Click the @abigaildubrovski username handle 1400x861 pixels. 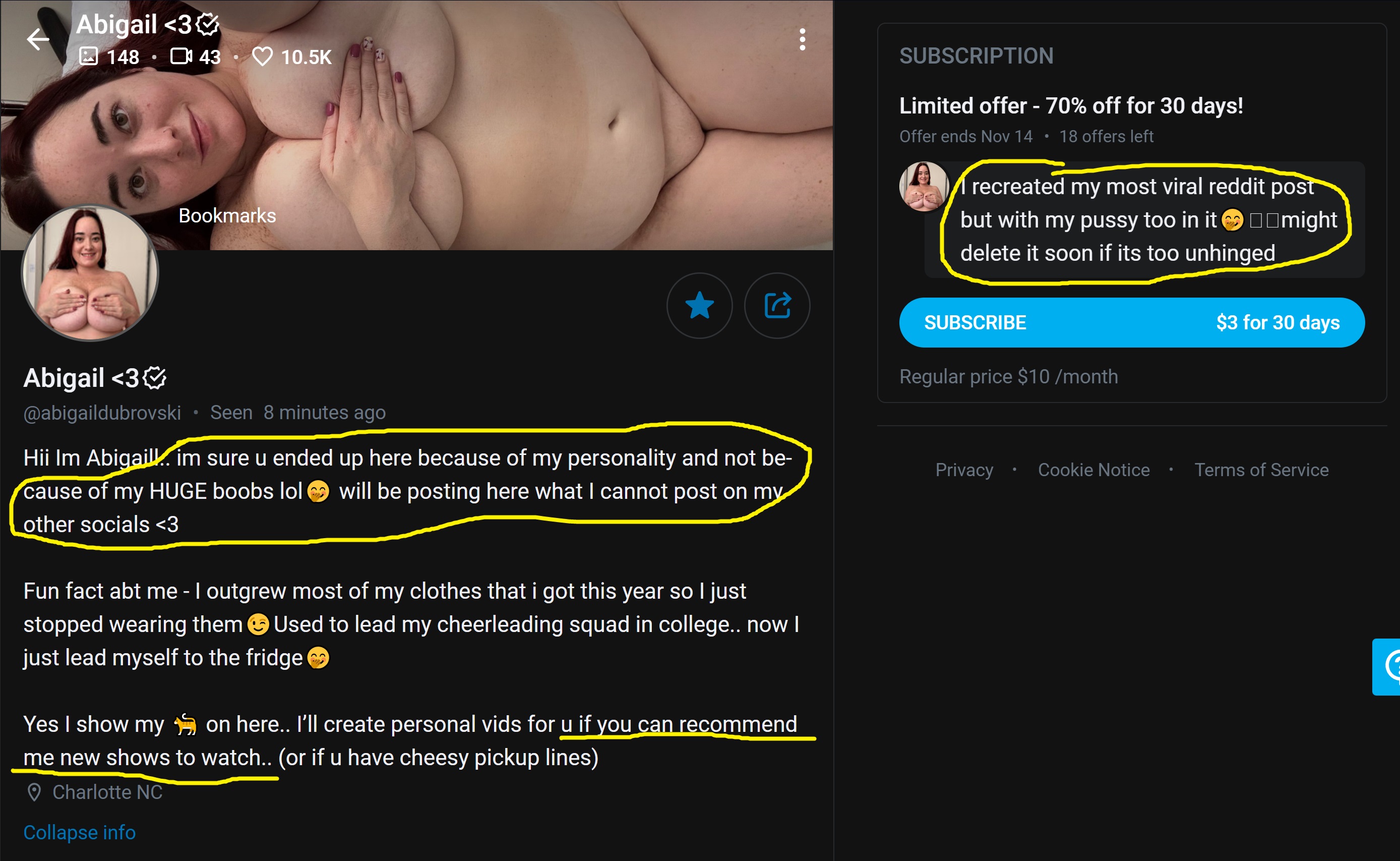point(102,412)
